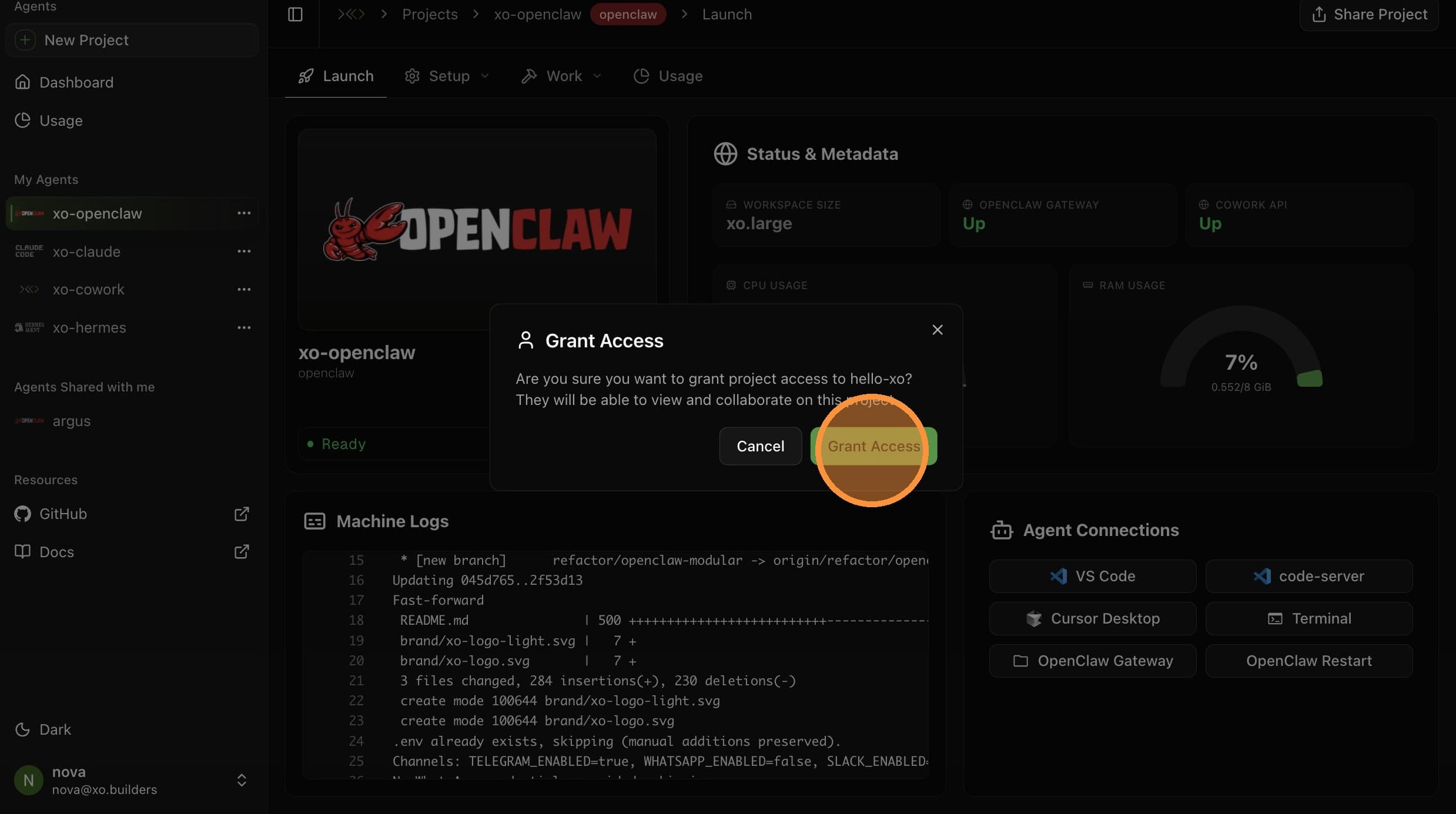Create a New Project
The height and width of the screenshot is (814, 1456).
(132, 40)
